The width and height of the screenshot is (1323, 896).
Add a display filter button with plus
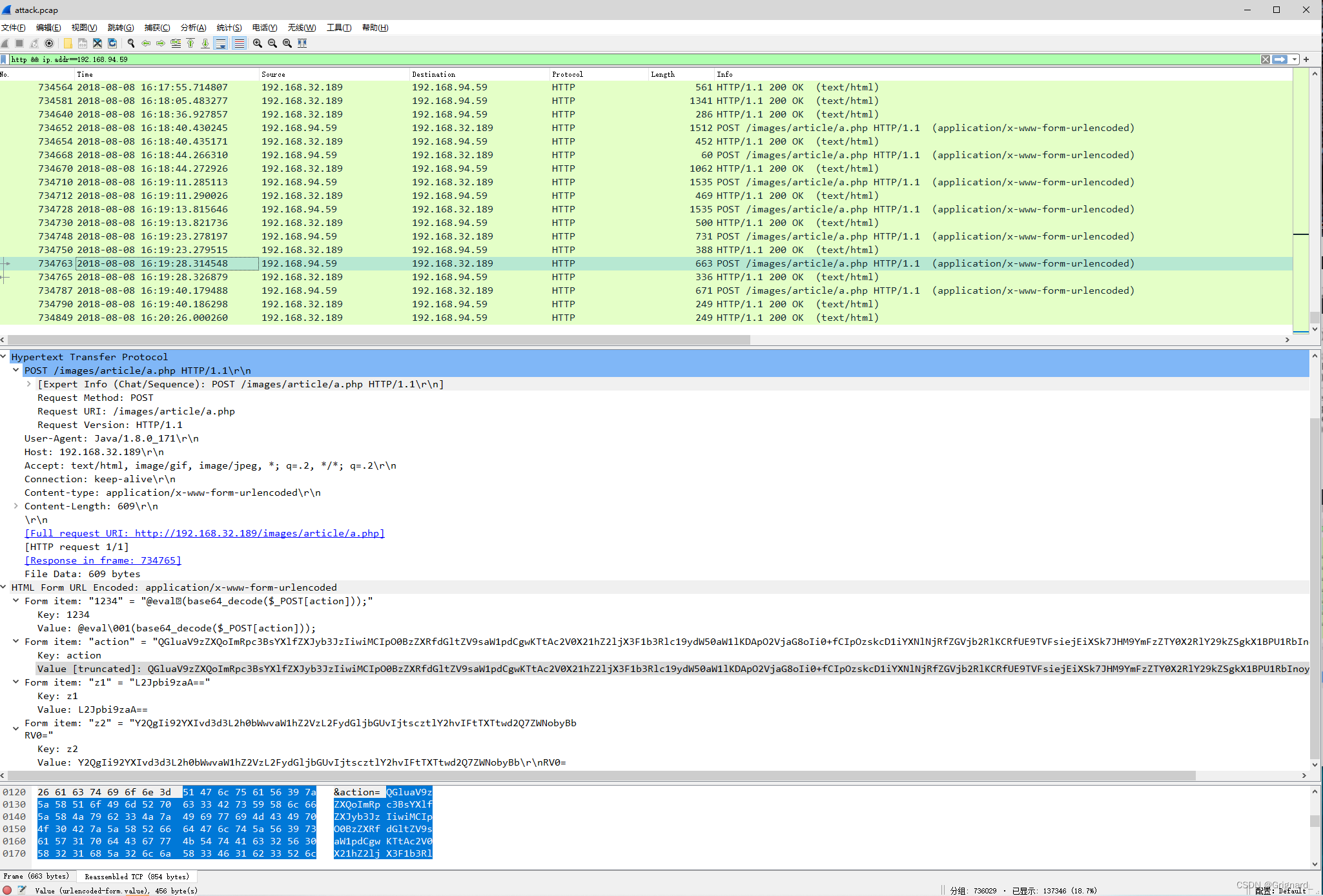coord(1306,59)
